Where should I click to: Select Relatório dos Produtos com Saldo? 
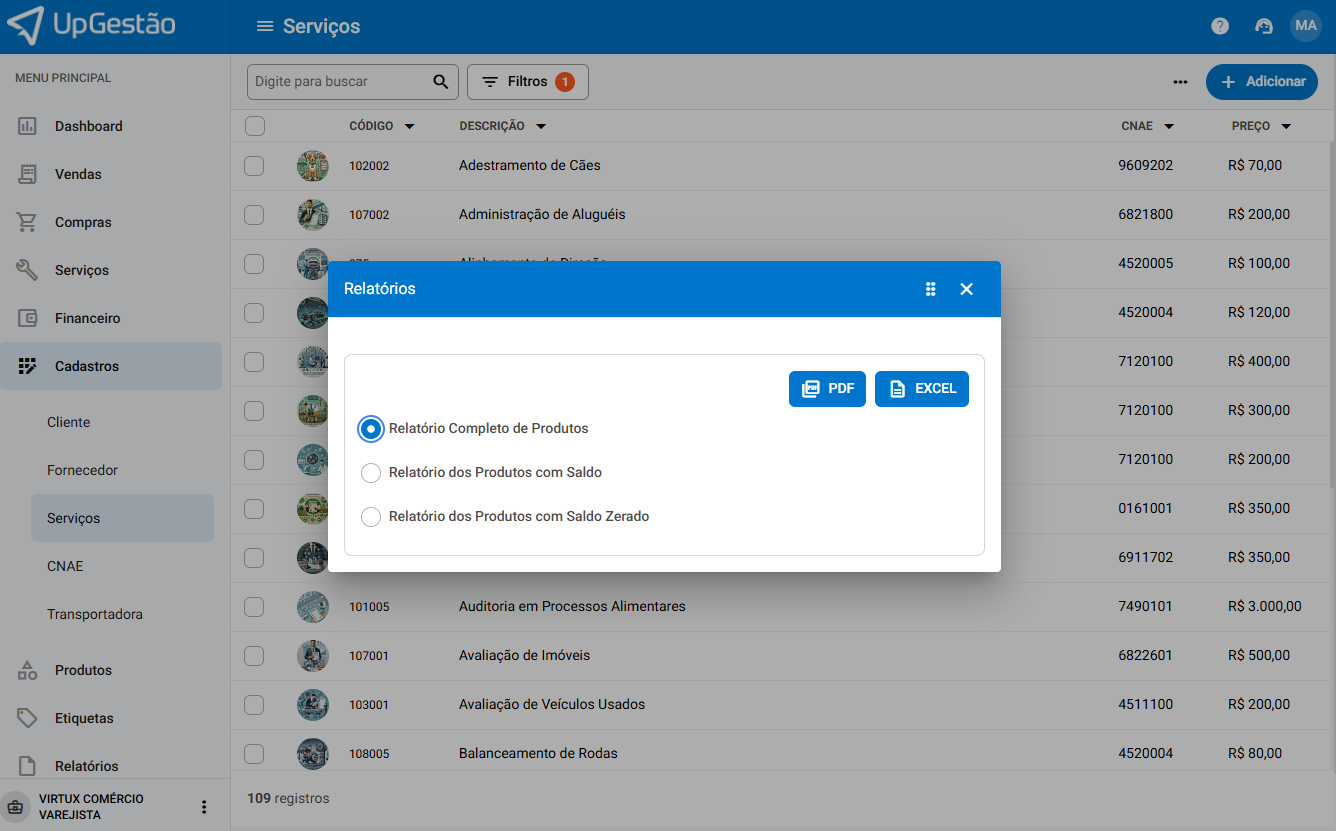(x=371, y=473)
